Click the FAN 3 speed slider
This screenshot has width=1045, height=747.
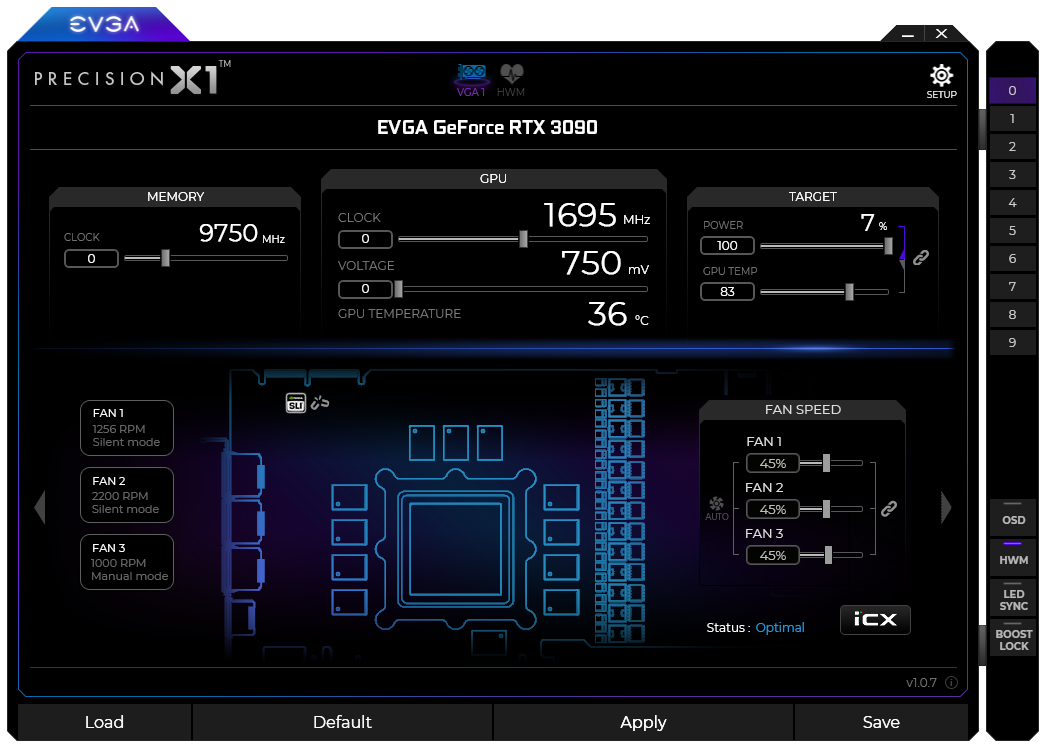(832, 555)
